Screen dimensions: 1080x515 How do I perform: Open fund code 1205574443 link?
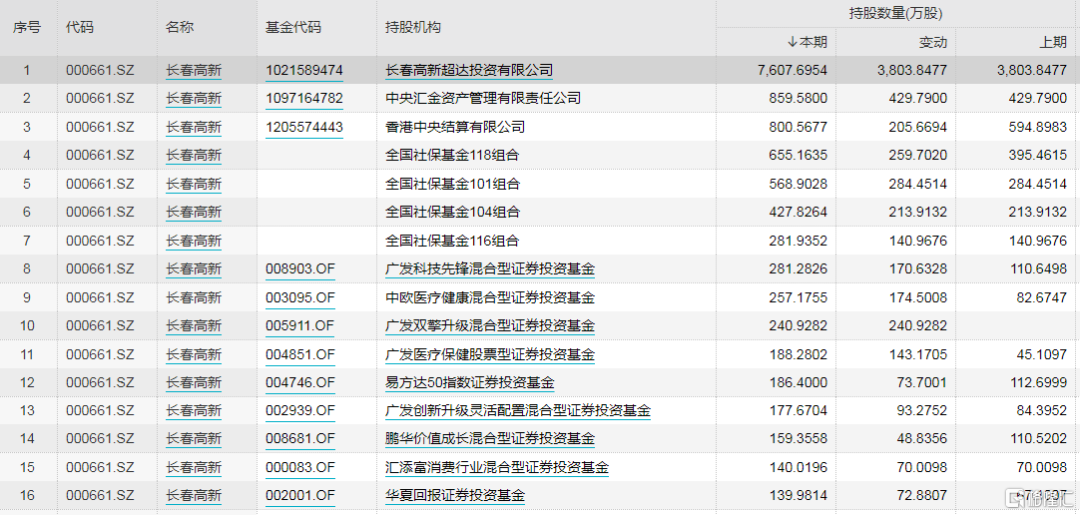[x=304, y=127]
